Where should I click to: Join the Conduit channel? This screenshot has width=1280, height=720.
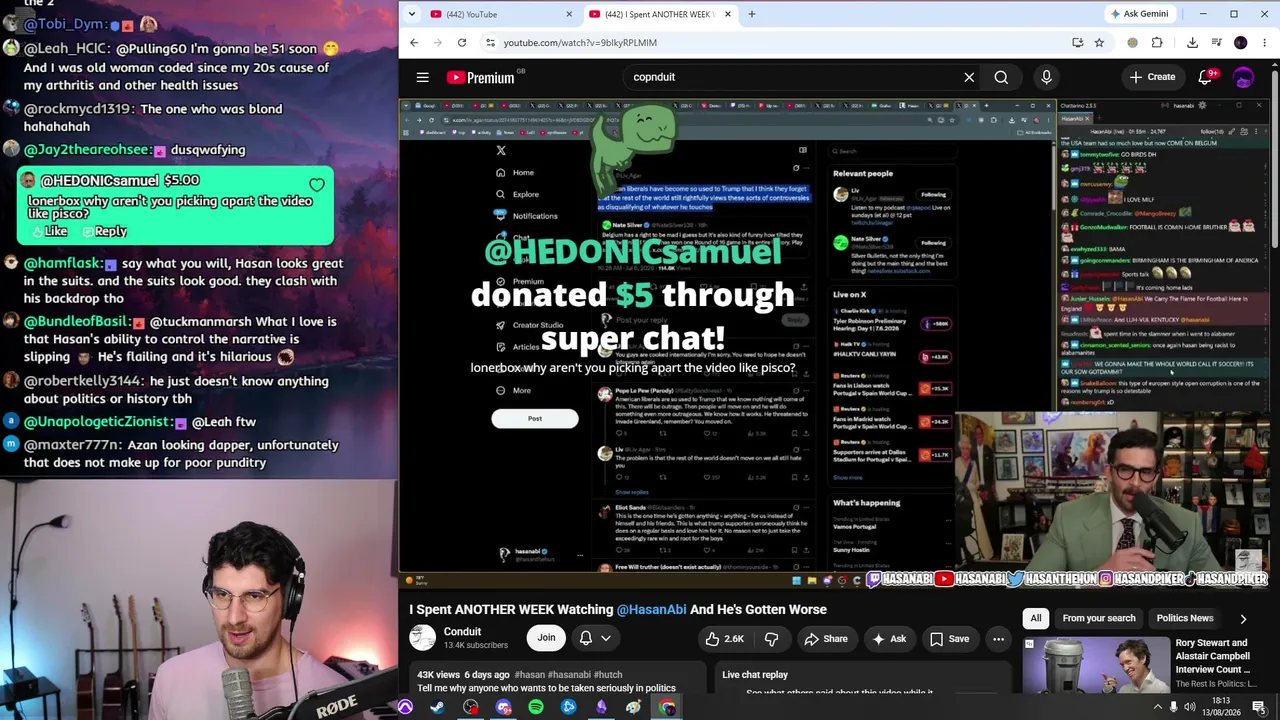(546, 638)
